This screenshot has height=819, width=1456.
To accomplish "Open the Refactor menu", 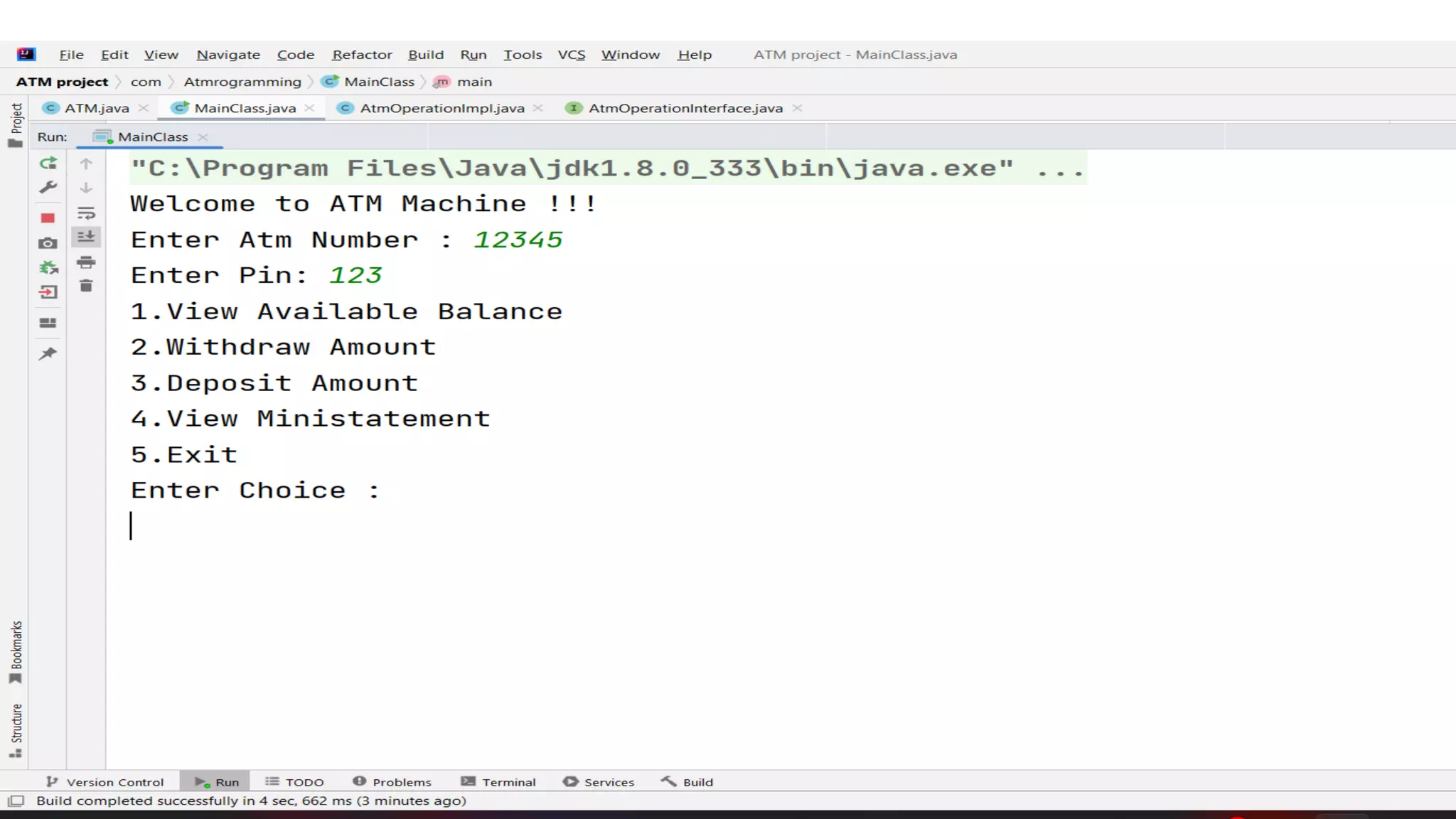I will [x=361, y=55].
